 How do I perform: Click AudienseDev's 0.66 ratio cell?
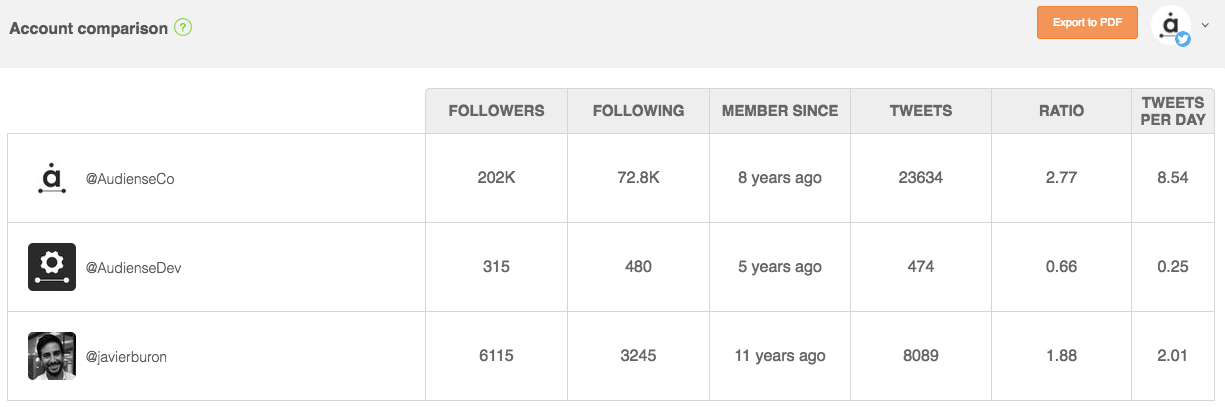(x=1062, y=267)
